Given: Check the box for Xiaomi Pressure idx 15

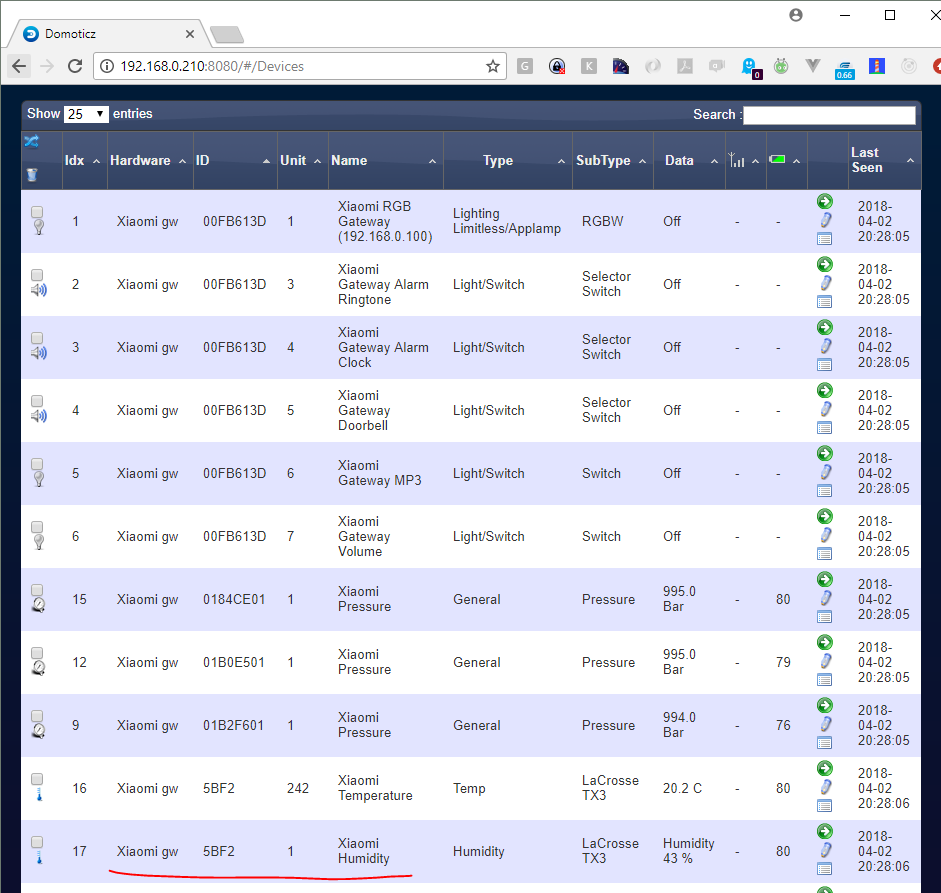Looking at the screenshot, I should (x=37, y=590).
